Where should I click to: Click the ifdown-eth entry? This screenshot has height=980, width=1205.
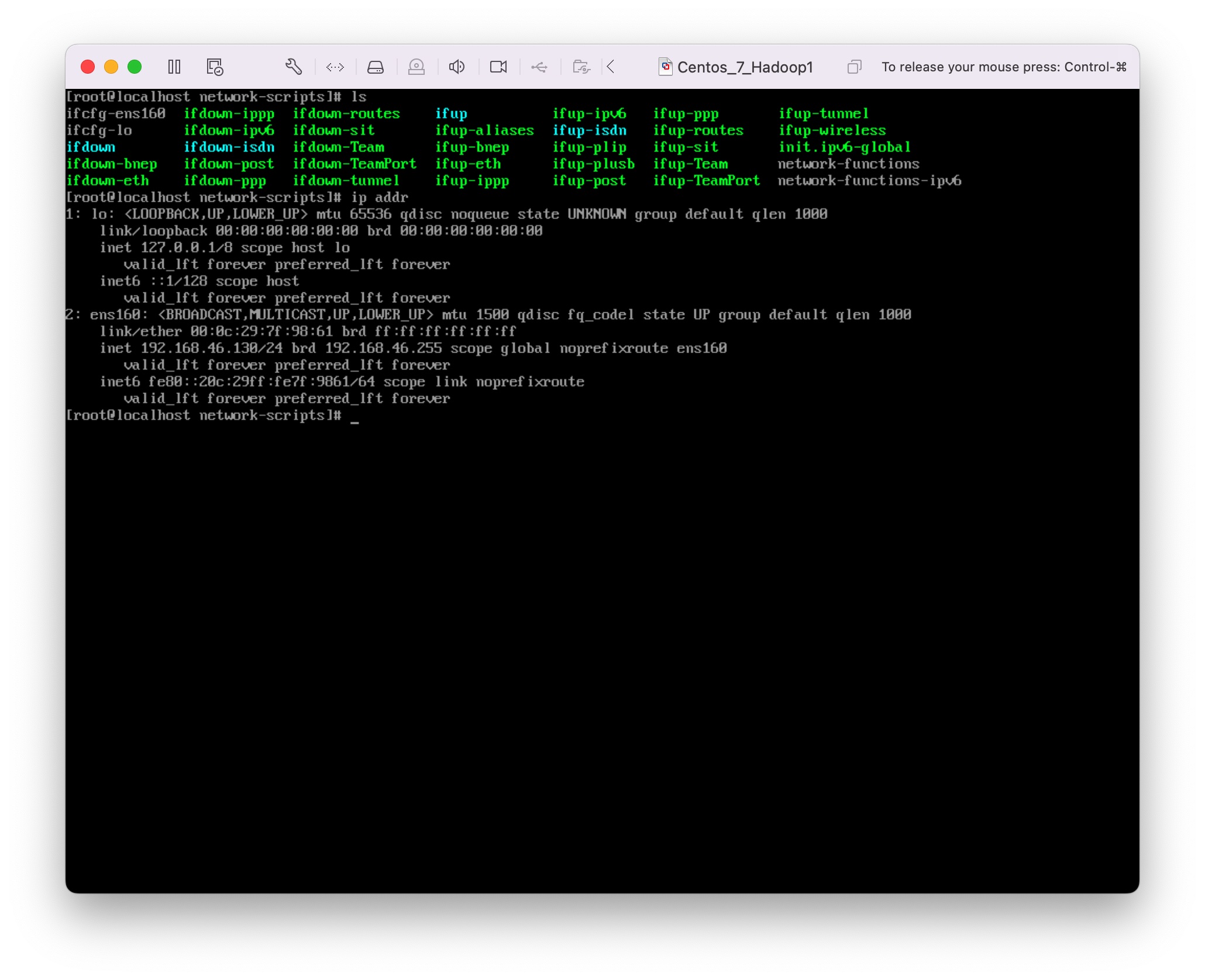tap(108, 181)
